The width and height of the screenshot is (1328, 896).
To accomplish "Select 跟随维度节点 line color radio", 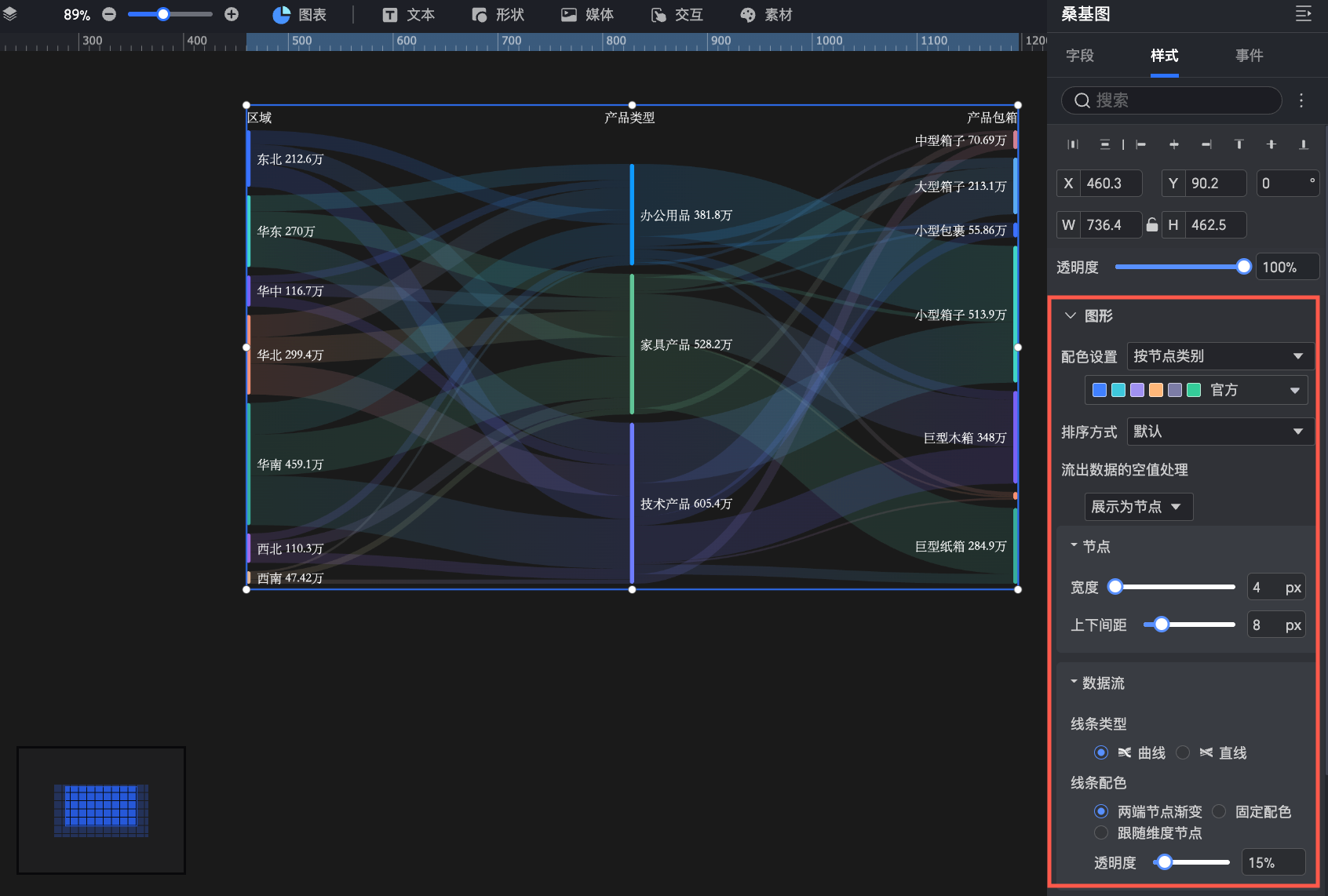I will tap(1101, 832).
